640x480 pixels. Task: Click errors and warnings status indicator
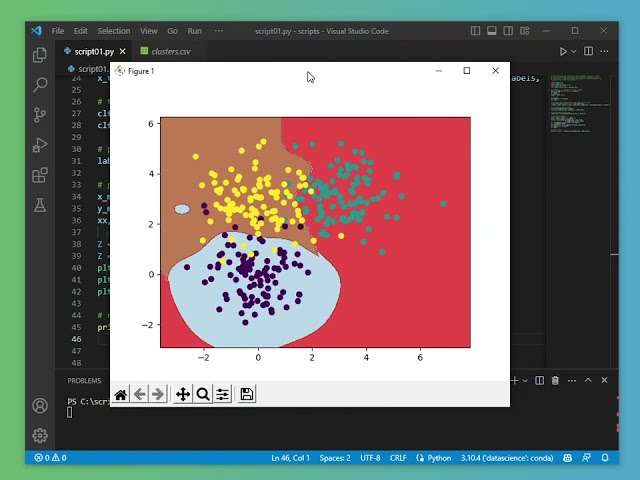pyautogui.click(x=51, y=458)
